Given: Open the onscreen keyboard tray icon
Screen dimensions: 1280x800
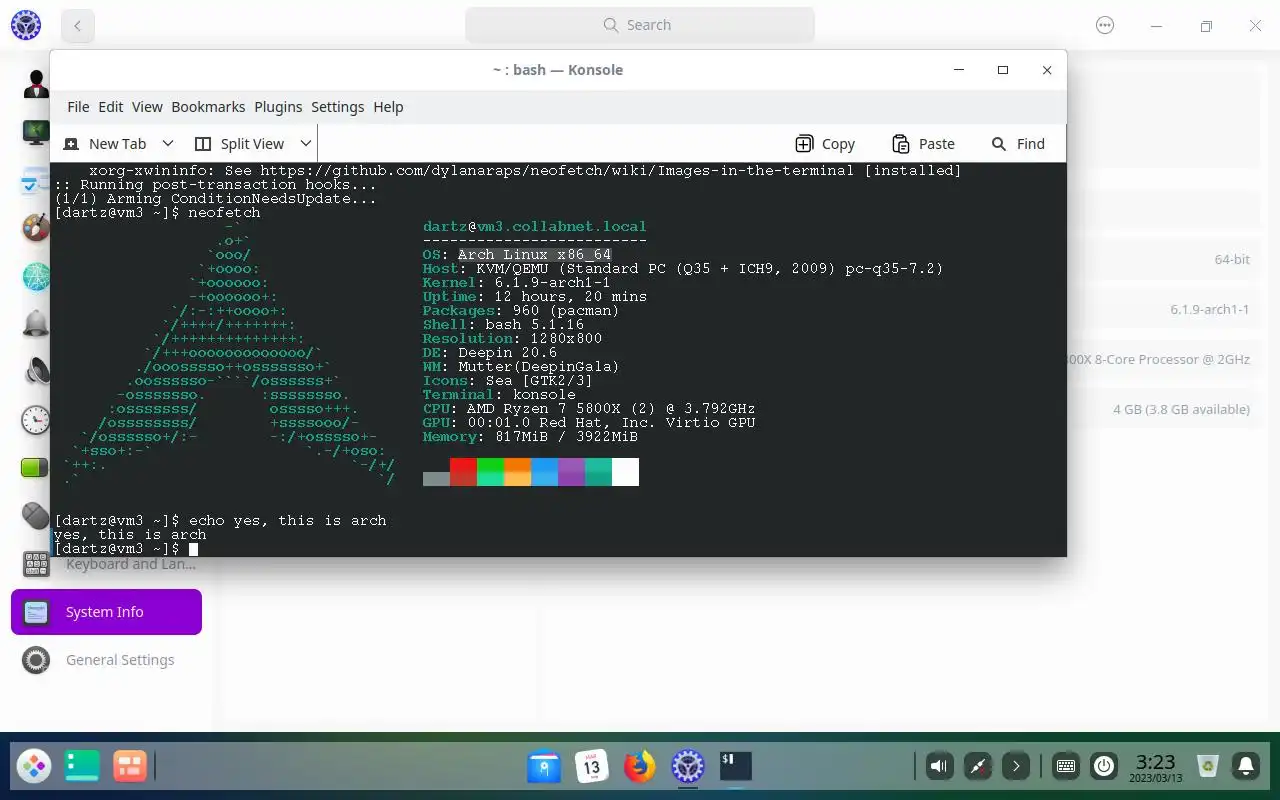Looking at the screenshot, I should point(1066,767).
